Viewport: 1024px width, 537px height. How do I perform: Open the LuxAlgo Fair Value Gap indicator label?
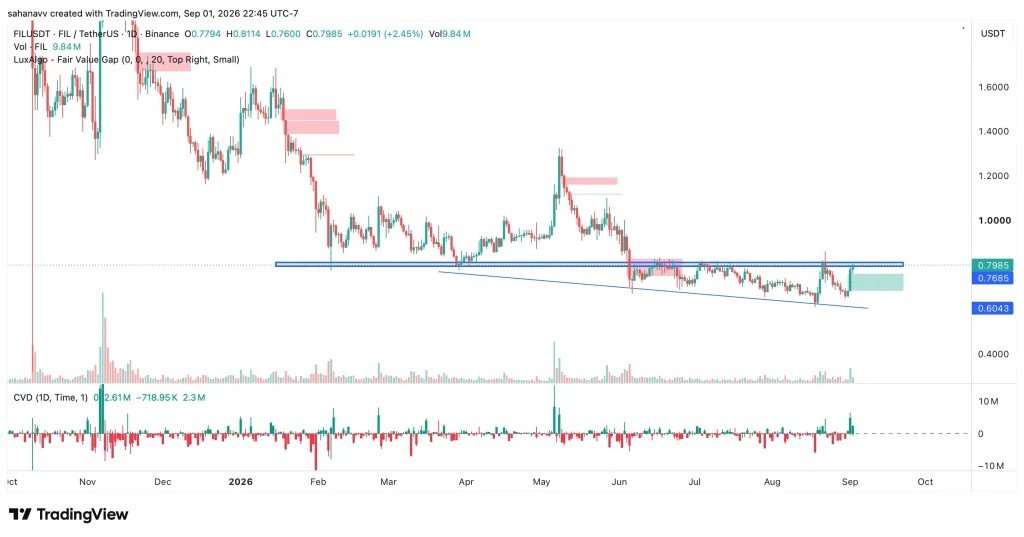(x=126, y=59)
